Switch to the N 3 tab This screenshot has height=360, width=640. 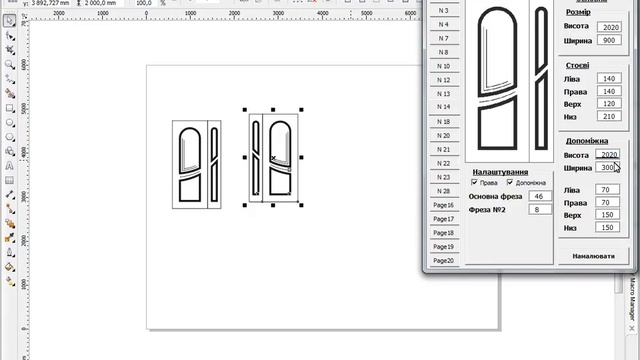coord(444,11)
